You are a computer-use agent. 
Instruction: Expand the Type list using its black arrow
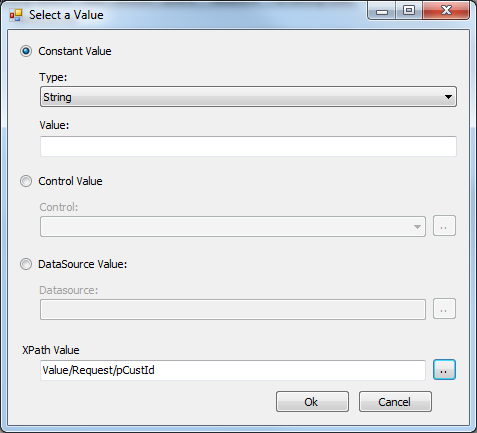coord(448,97)
